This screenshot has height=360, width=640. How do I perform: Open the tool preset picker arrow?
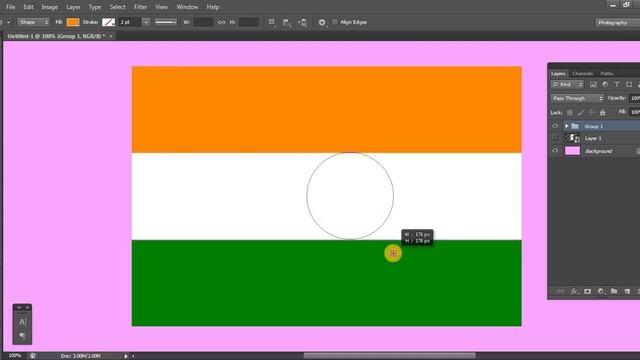[9, 22]
